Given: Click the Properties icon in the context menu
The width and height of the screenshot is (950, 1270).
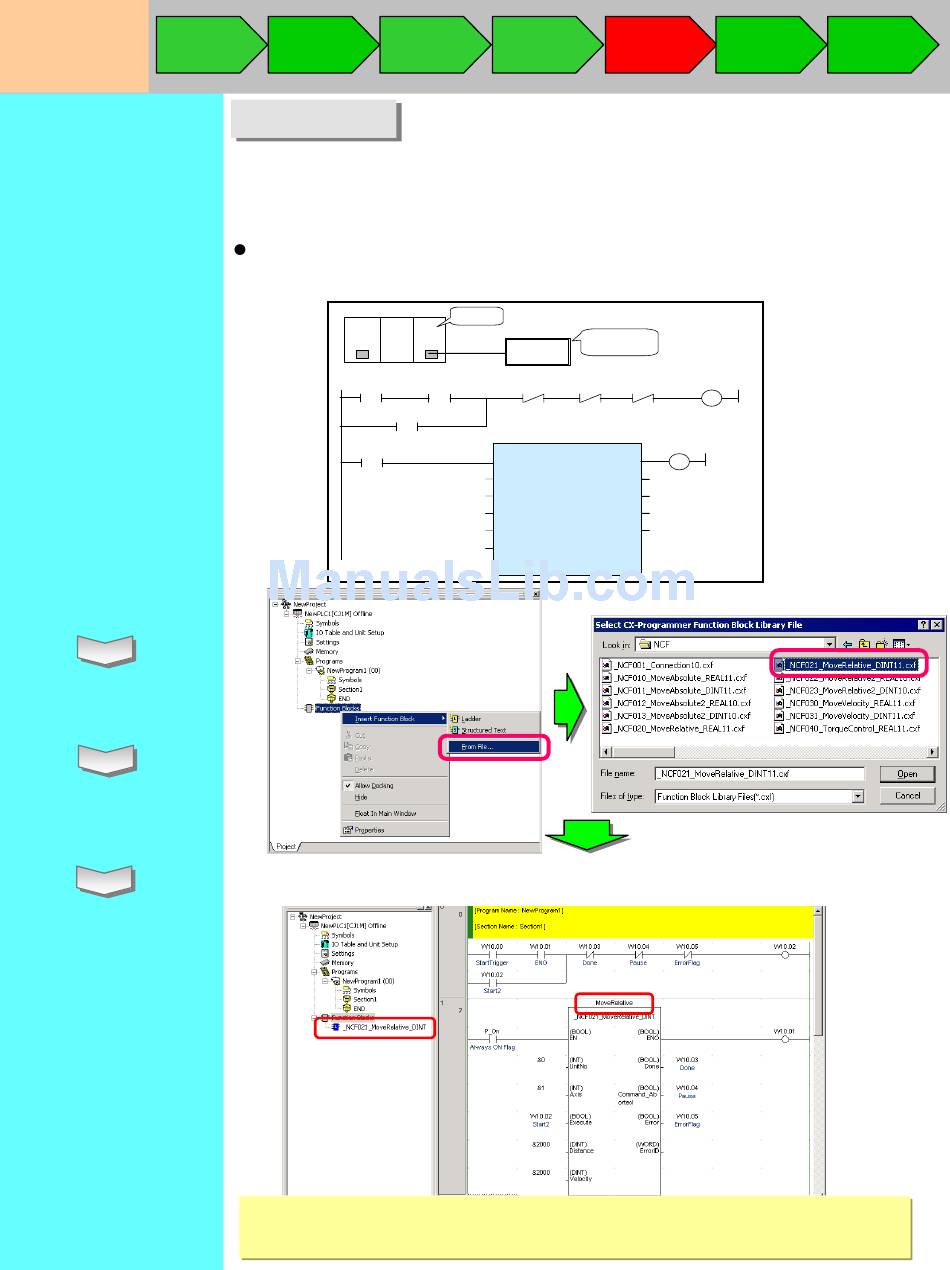Looking at the screenshot, I should (x=348, y=829).
